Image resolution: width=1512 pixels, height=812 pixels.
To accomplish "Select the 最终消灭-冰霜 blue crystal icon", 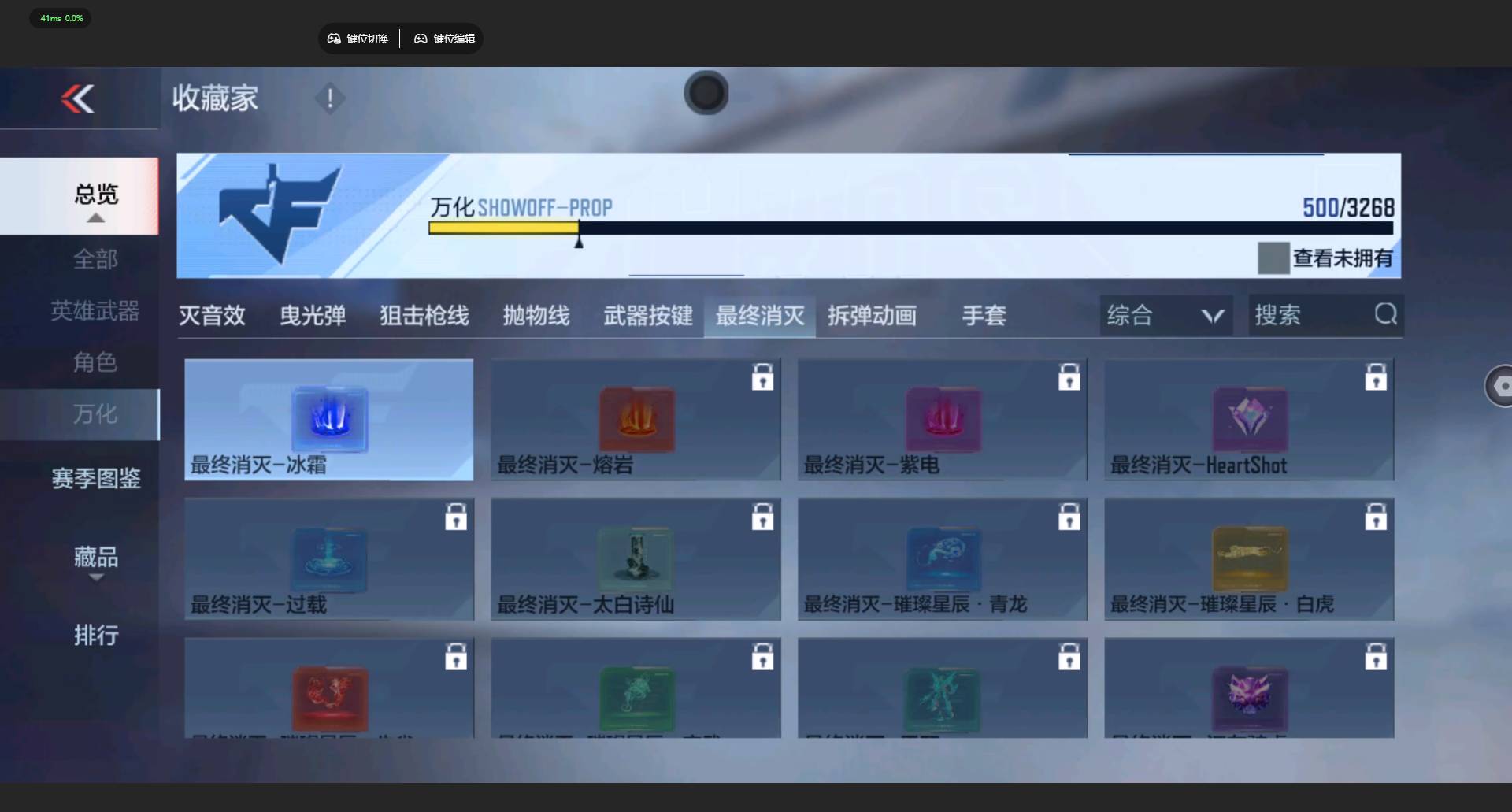I will click(x=329, y=417).
